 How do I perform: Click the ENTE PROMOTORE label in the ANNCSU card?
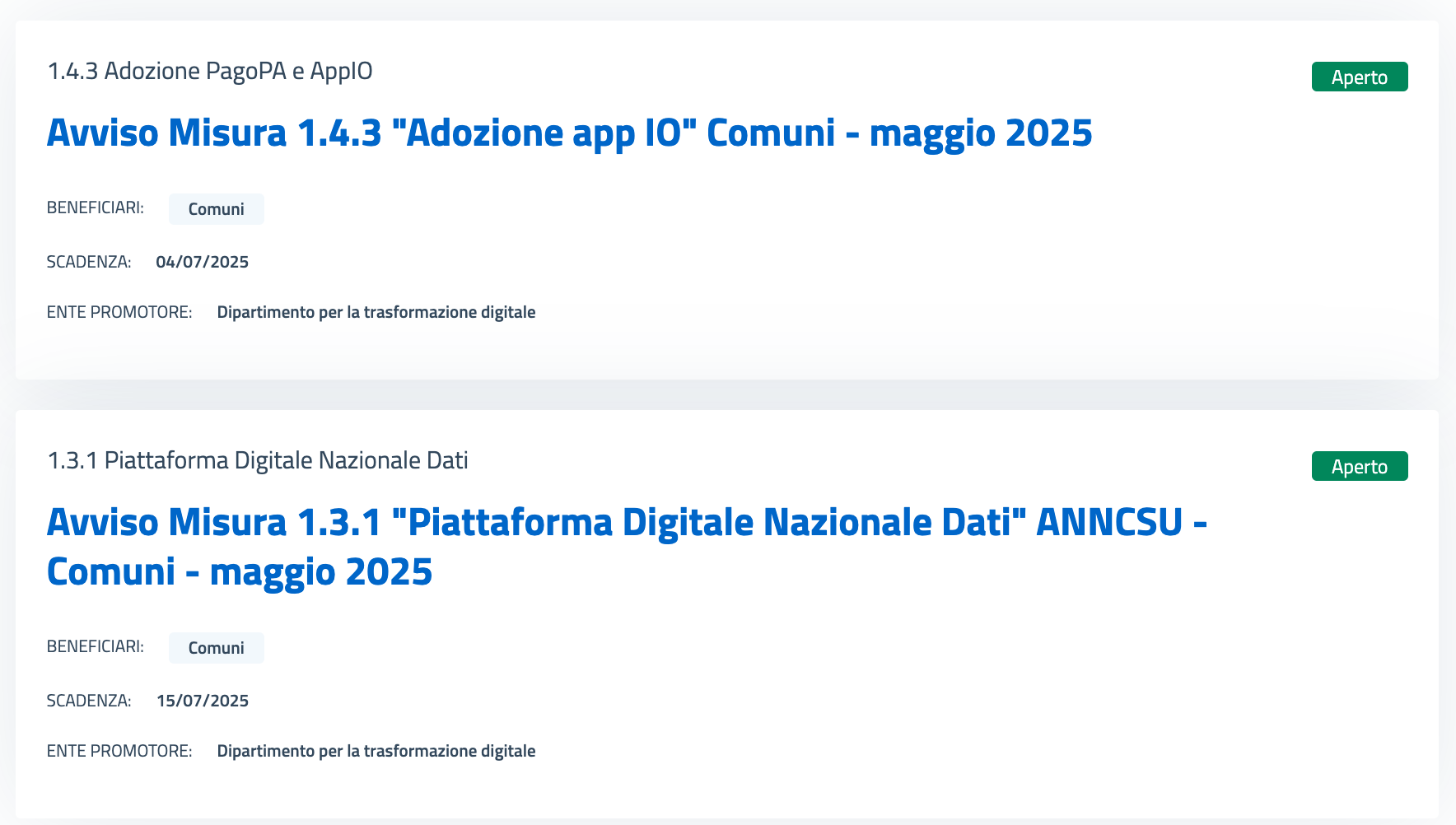(119, 751)
